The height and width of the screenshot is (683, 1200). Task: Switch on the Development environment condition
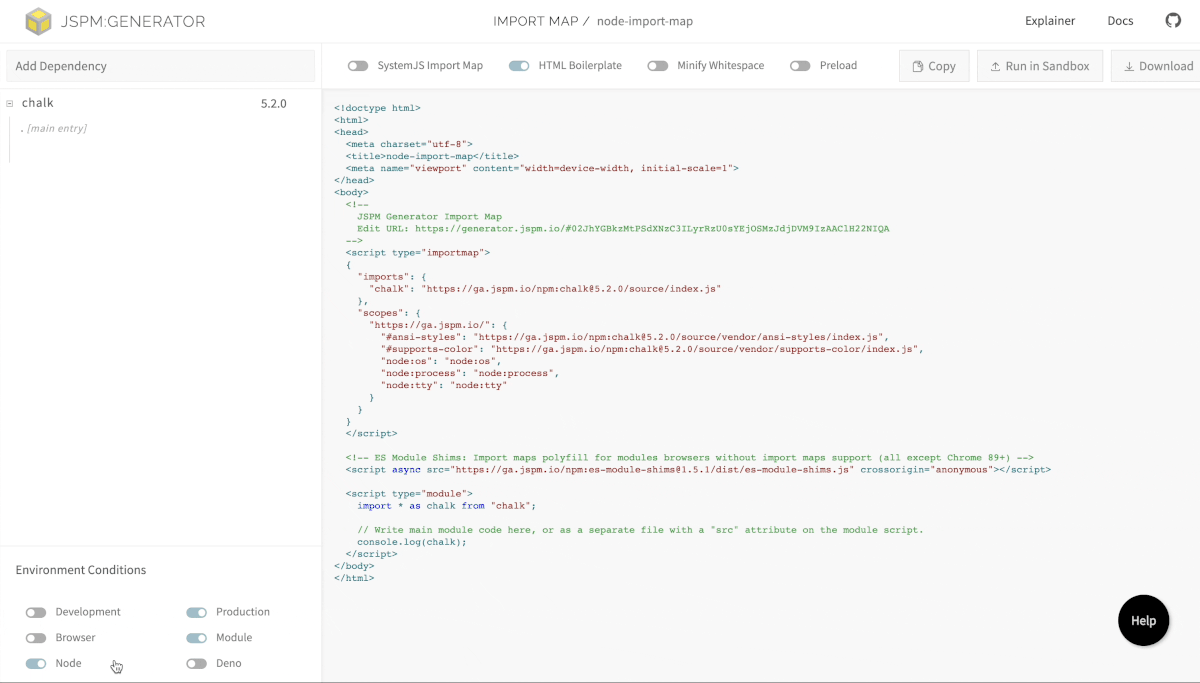37,611
